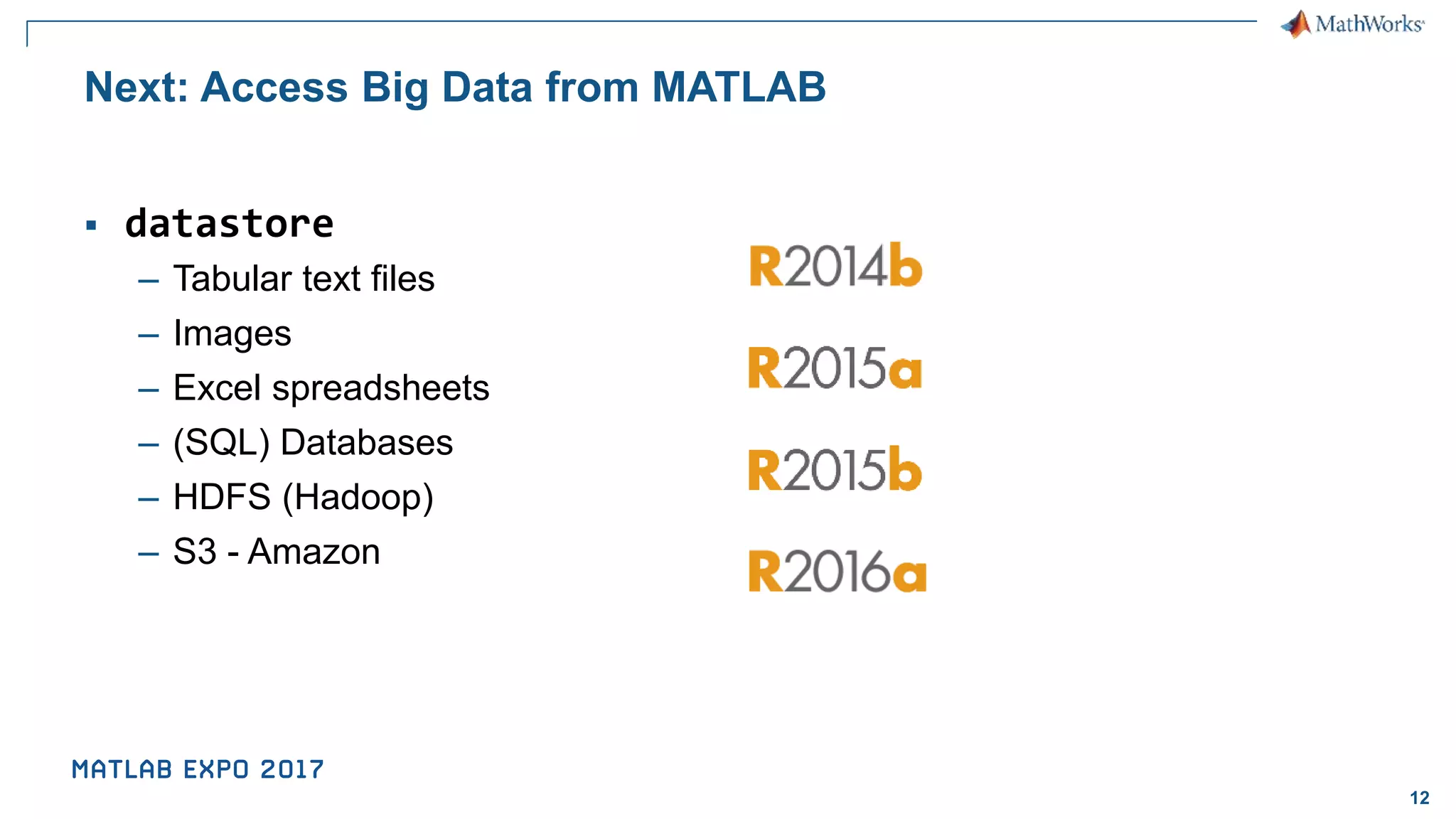Click the blue square bullet beside datastore
This screenshot has width=1456, height=819.
(90, 226)
